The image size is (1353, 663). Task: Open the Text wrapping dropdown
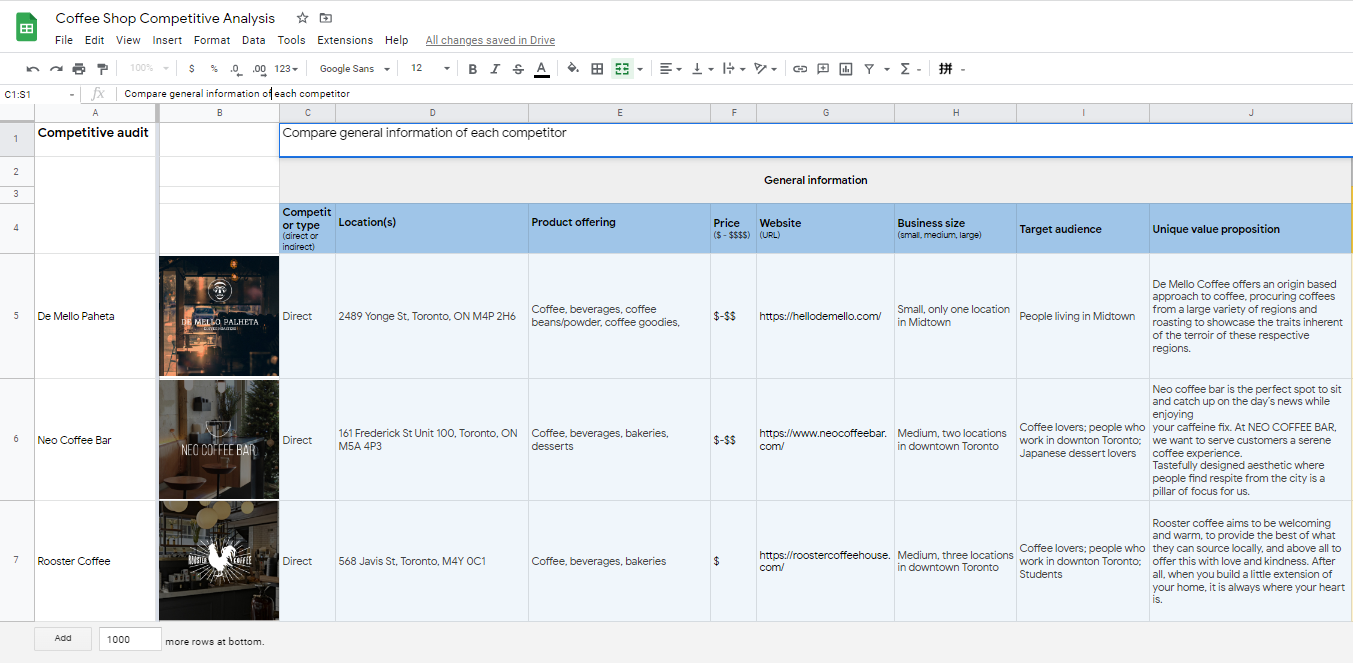[734, 69]
